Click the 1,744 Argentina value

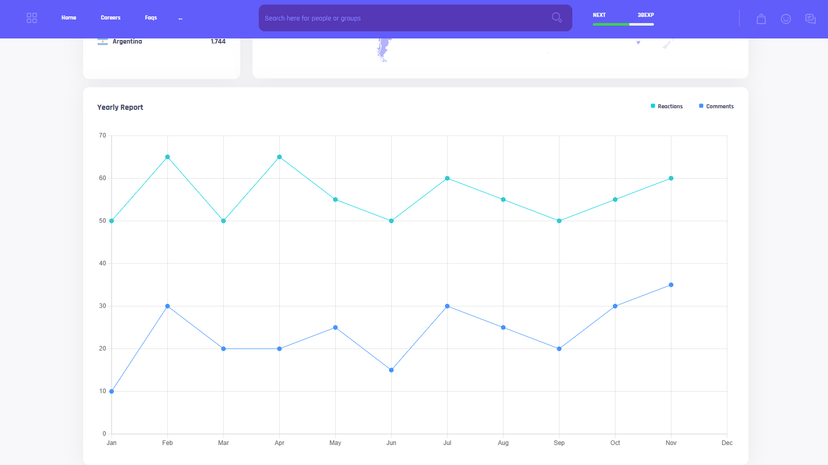pos(218,41)
